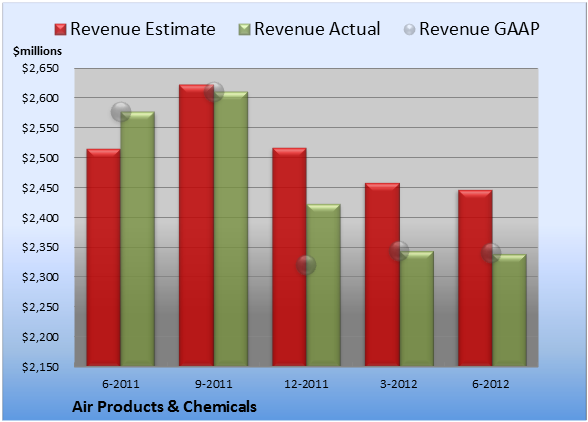Click the '6-2011' quarter label
Screen dimensions: 588x422
coord(121,384)
